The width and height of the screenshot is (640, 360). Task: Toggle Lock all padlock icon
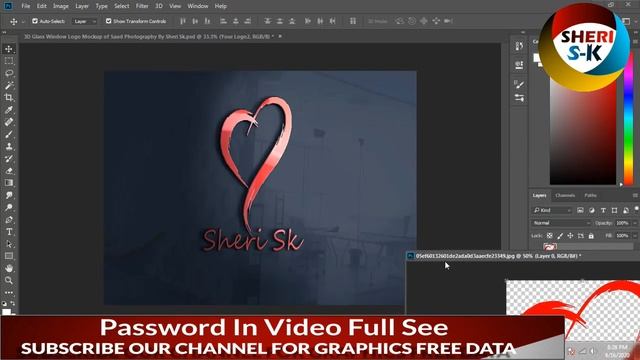[591, 236]
